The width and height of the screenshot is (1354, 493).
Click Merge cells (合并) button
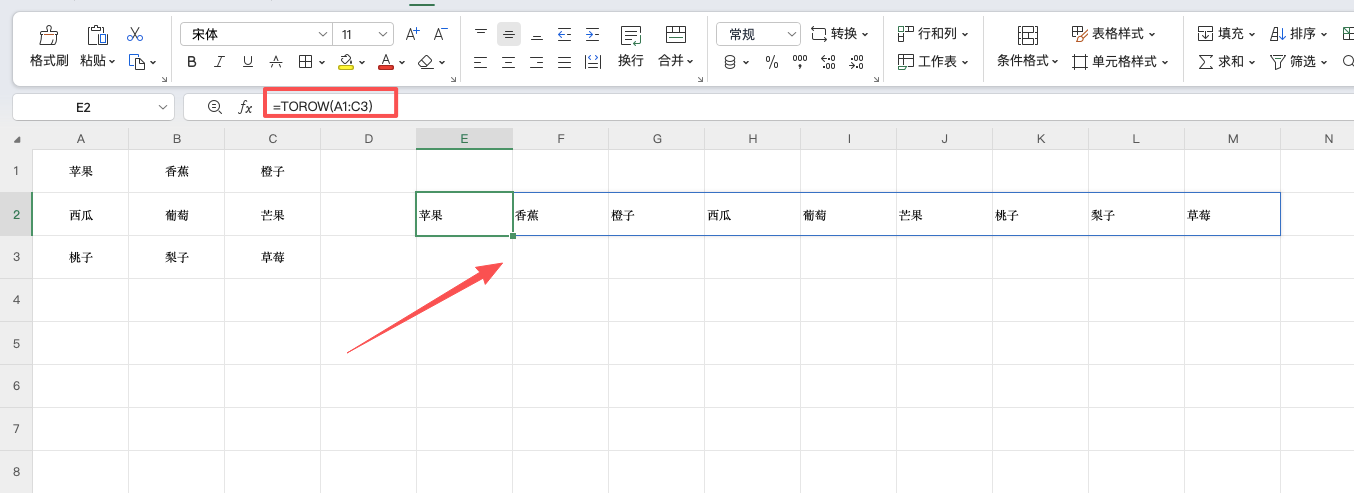pyautogui.click(x=677, y=47)
